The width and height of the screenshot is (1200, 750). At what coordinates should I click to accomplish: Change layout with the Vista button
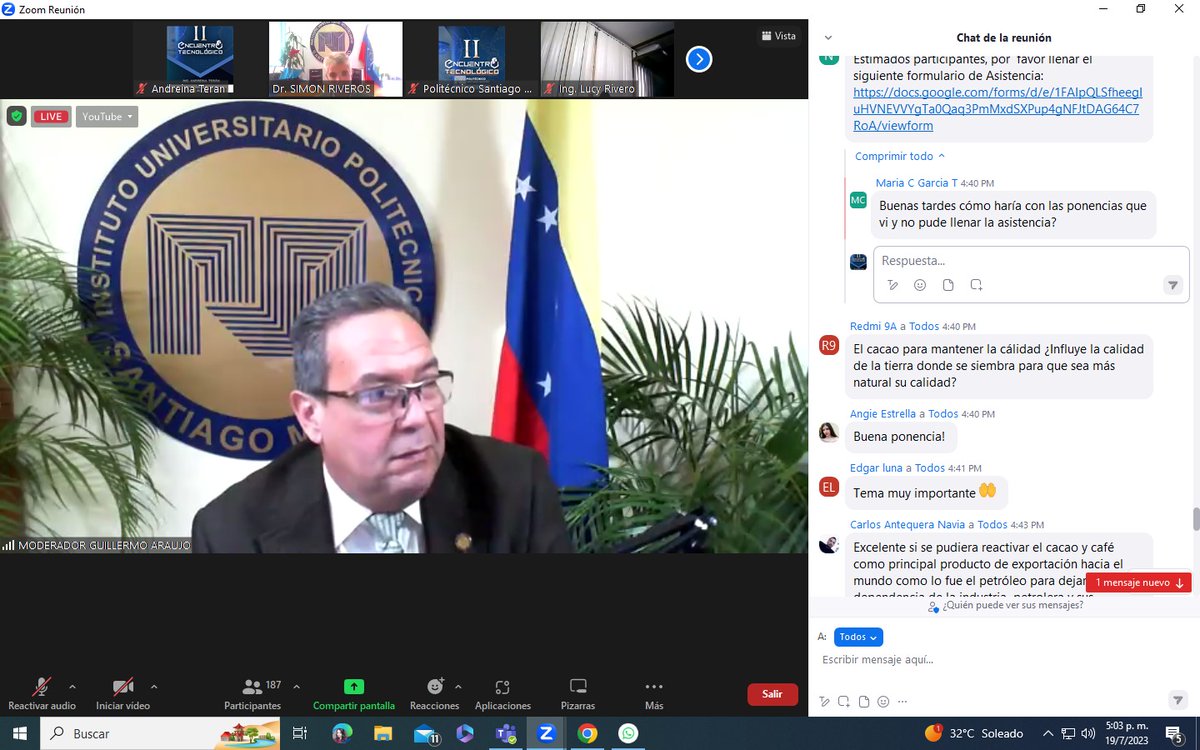779,36
